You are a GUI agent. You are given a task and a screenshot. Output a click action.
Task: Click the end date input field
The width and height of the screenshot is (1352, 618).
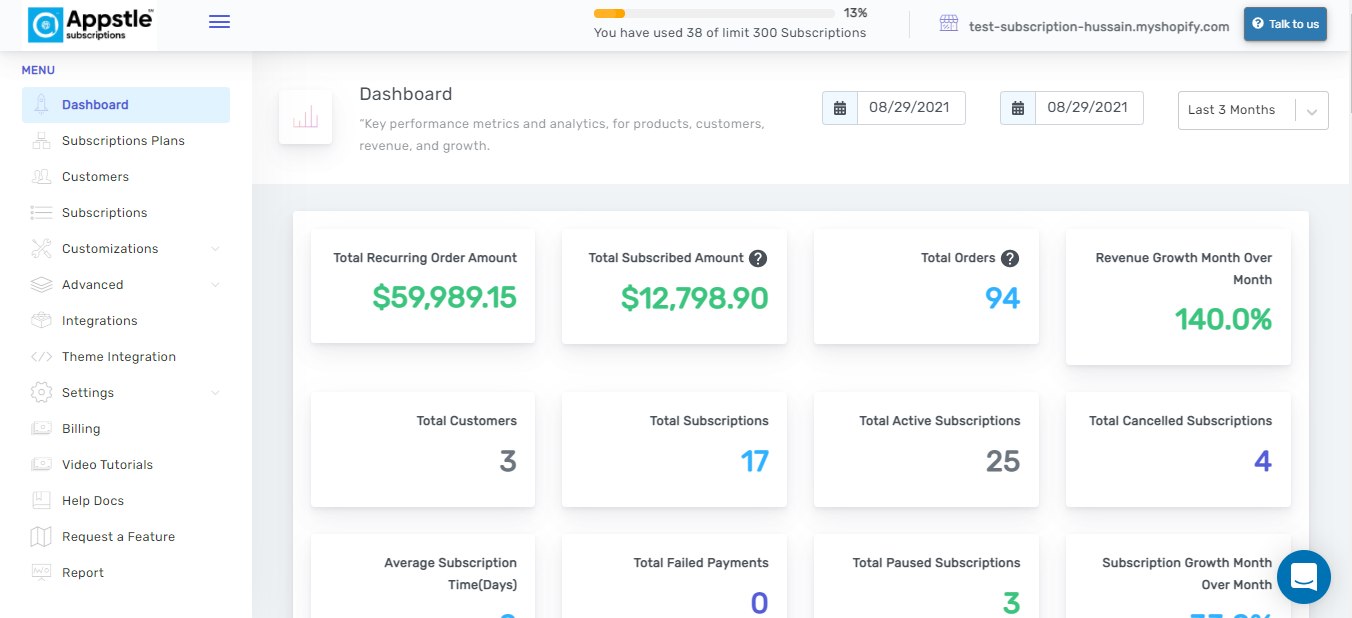[1089, 108]
